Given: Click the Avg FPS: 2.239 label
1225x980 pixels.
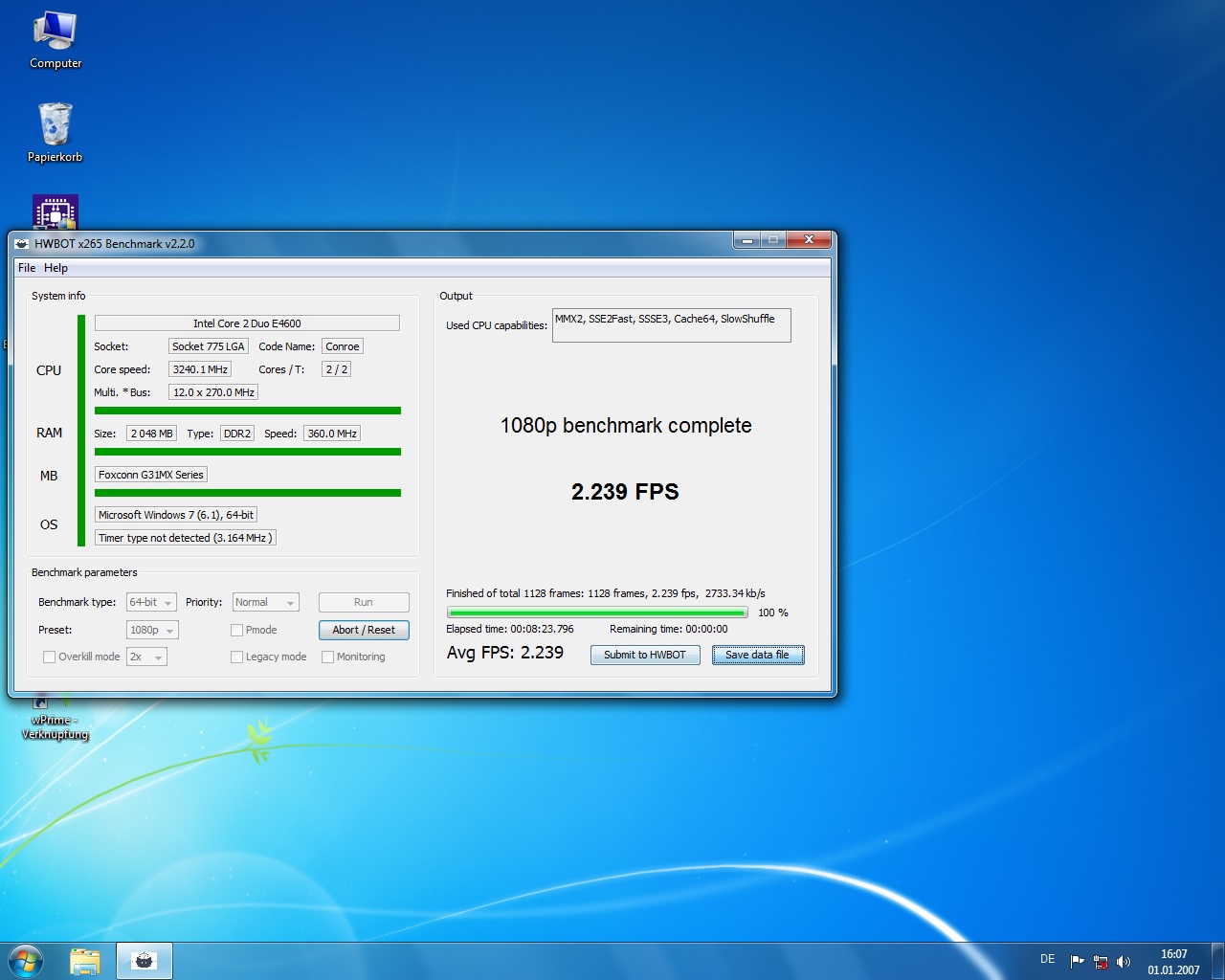Looking at the screenshot, I should [x=505, y=653].
